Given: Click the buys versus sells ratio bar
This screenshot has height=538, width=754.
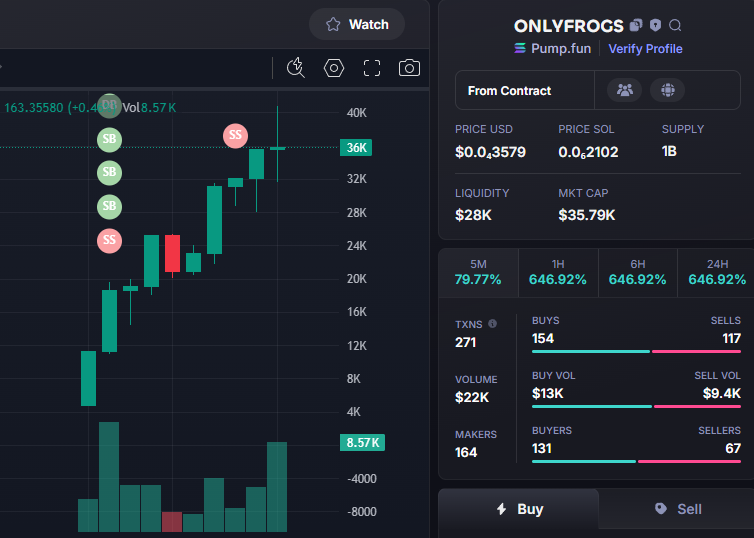Looking at the screenshot, I should 636,351.
